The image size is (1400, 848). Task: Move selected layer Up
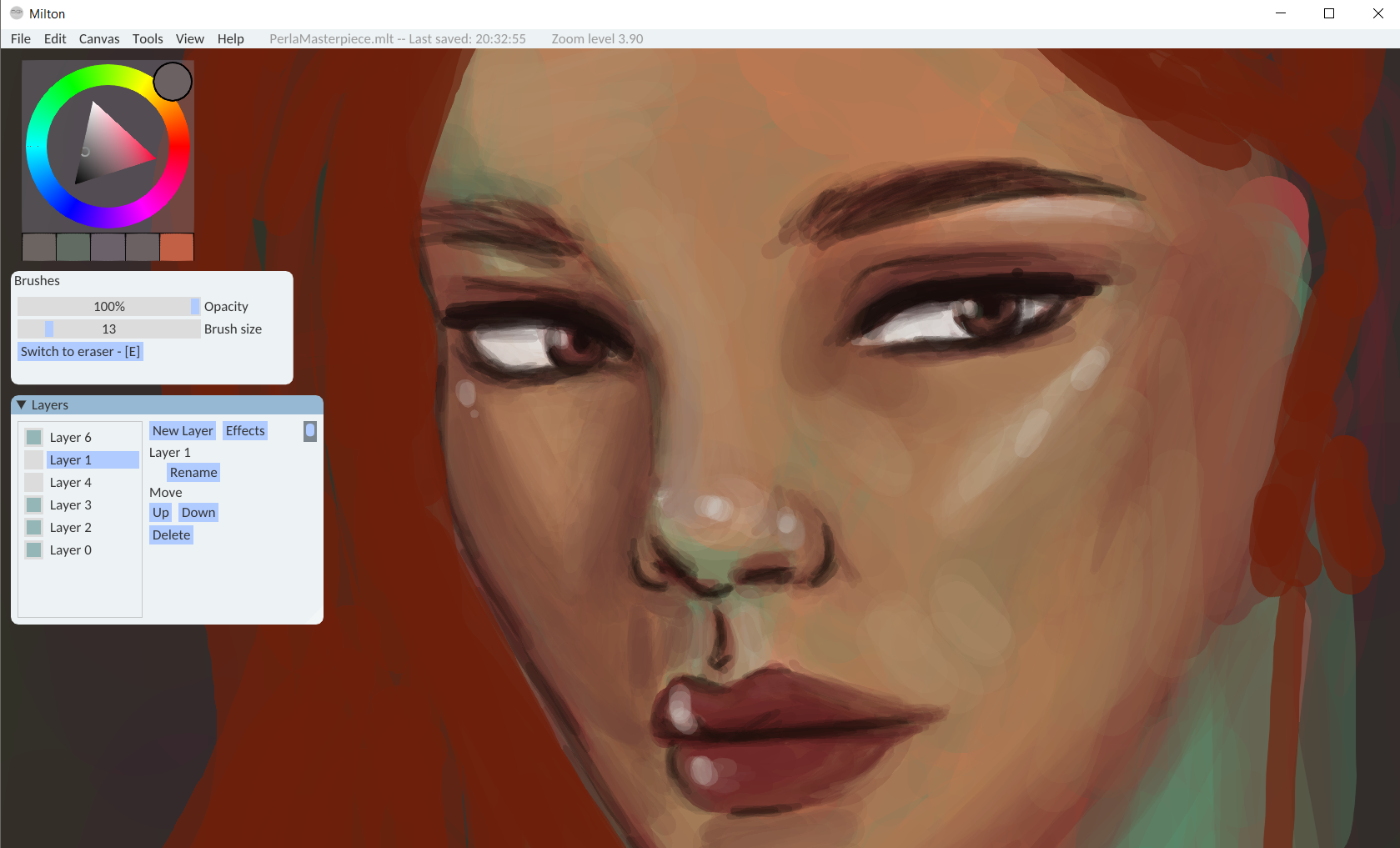tap(161, 512)
